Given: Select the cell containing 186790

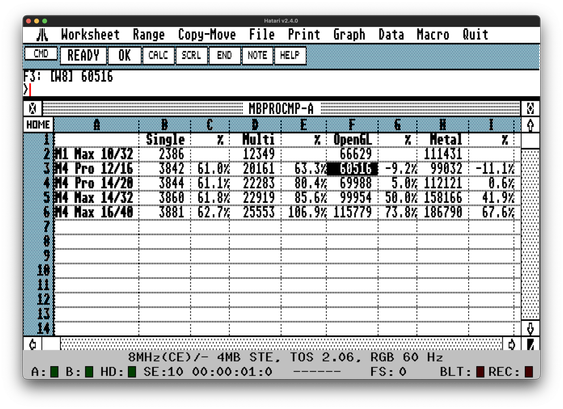Looking at the screenshot, I should coord(443,213).
